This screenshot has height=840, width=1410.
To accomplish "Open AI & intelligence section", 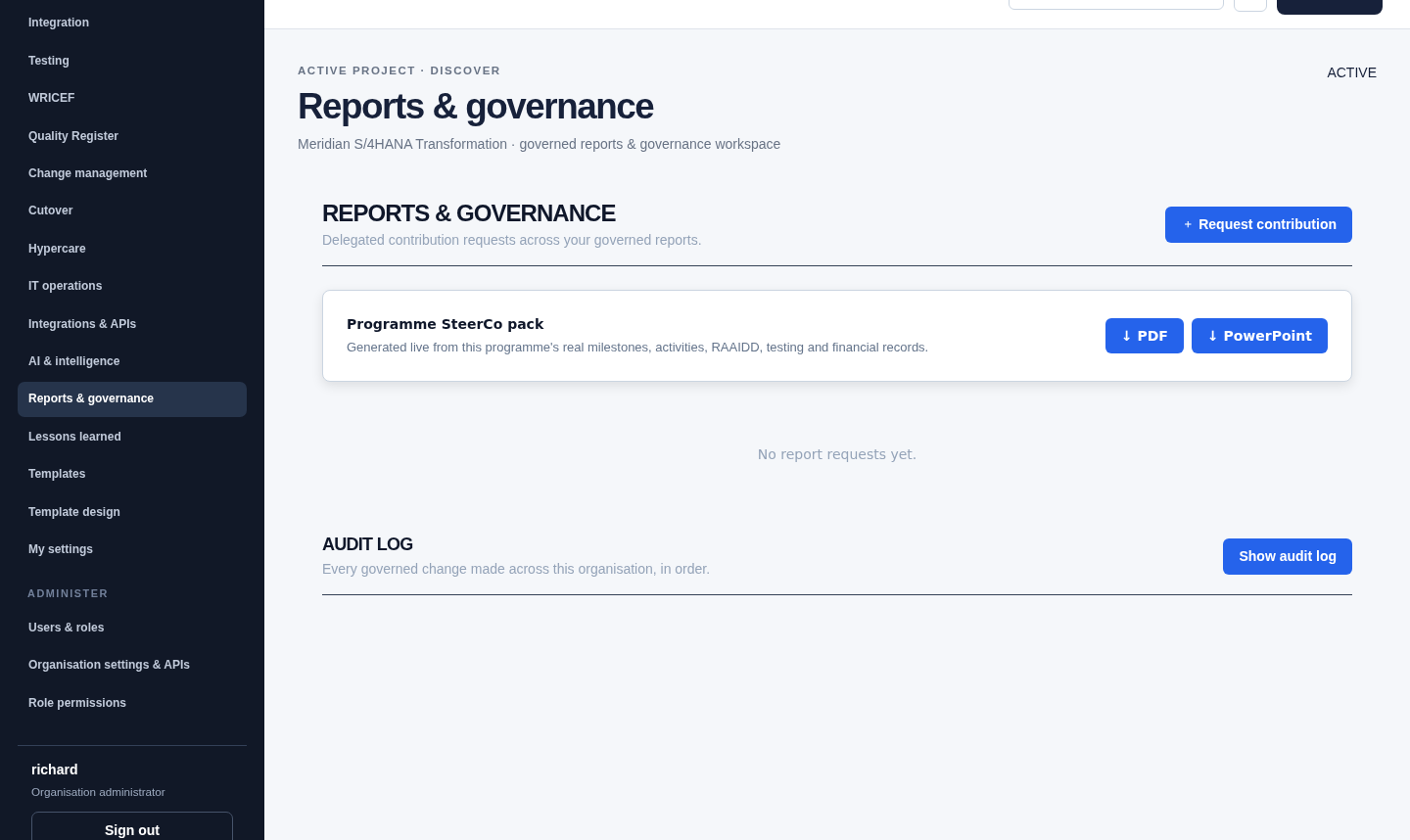I will tap(132, 361).
